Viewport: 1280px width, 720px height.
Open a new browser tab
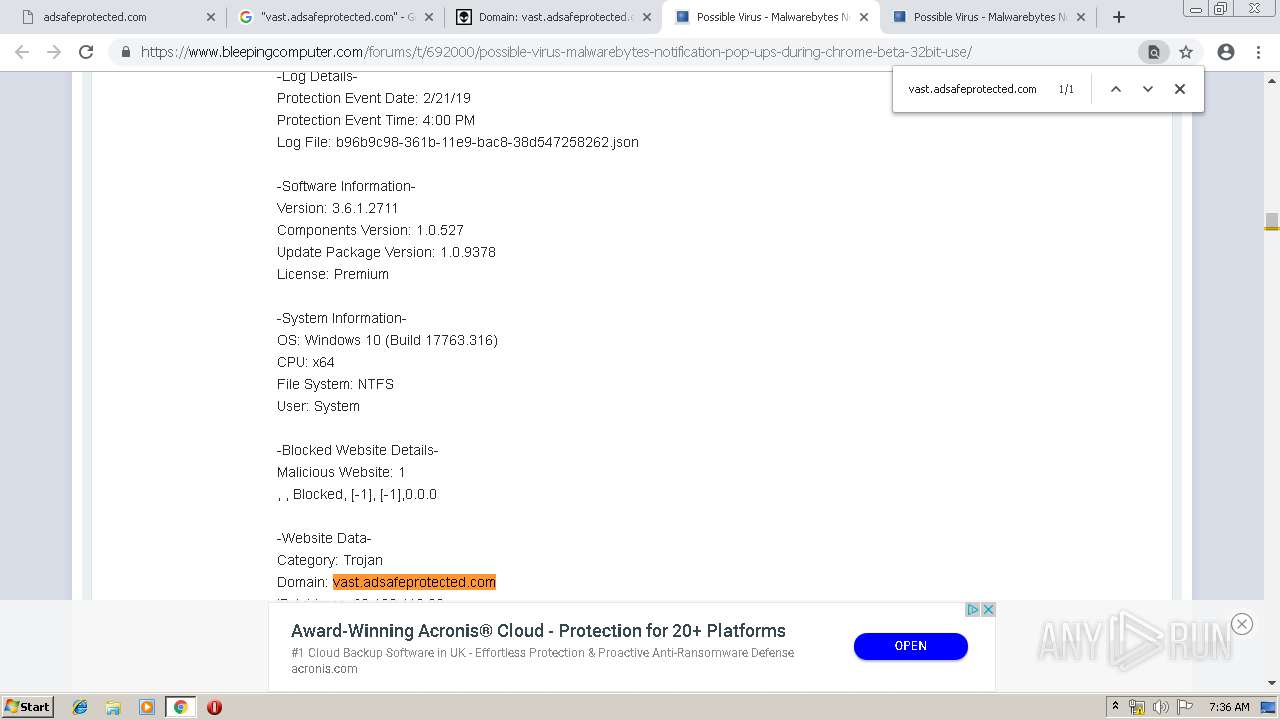(x=1119, y=17)
